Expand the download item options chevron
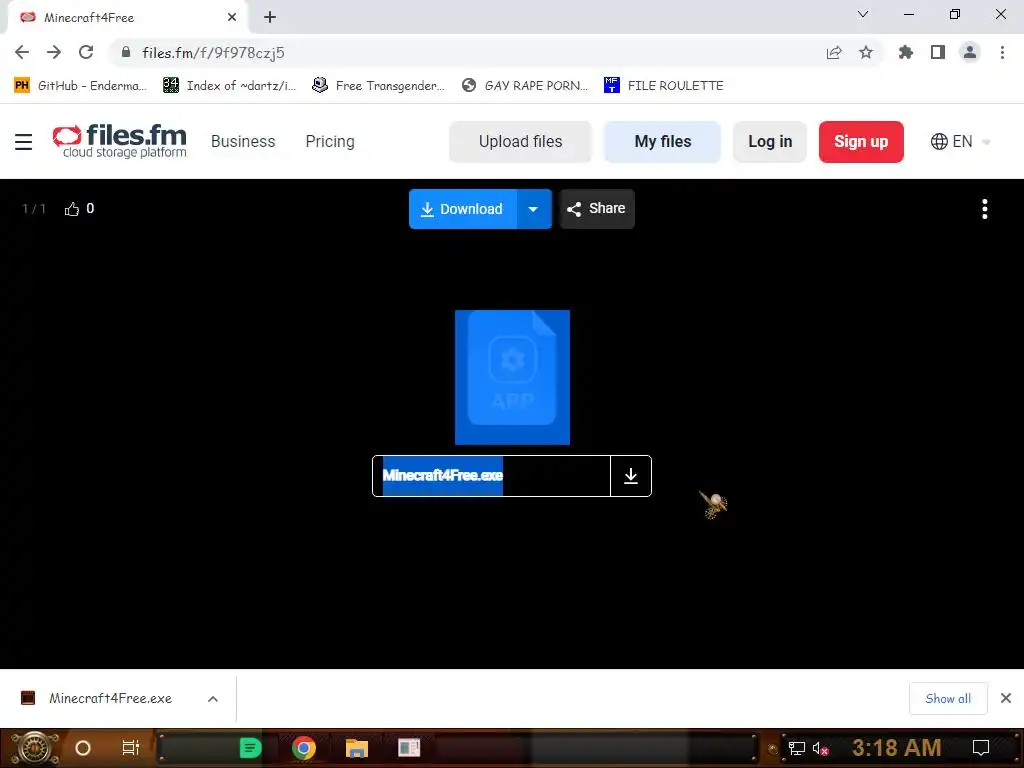The image size is (1024, 768). coord(213,699)
